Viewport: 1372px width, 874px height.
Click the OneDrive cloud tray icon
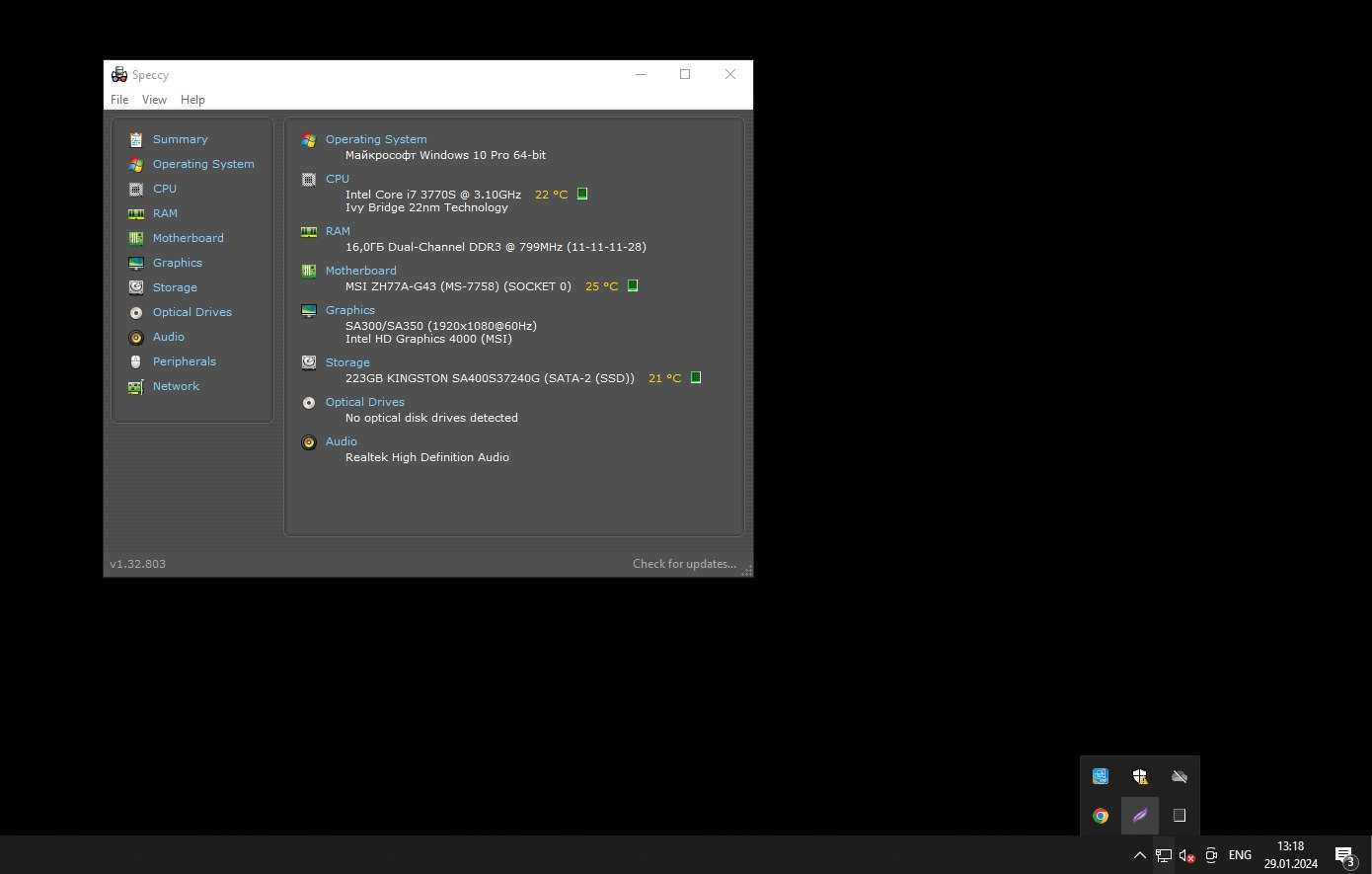tap(1180, 776)
